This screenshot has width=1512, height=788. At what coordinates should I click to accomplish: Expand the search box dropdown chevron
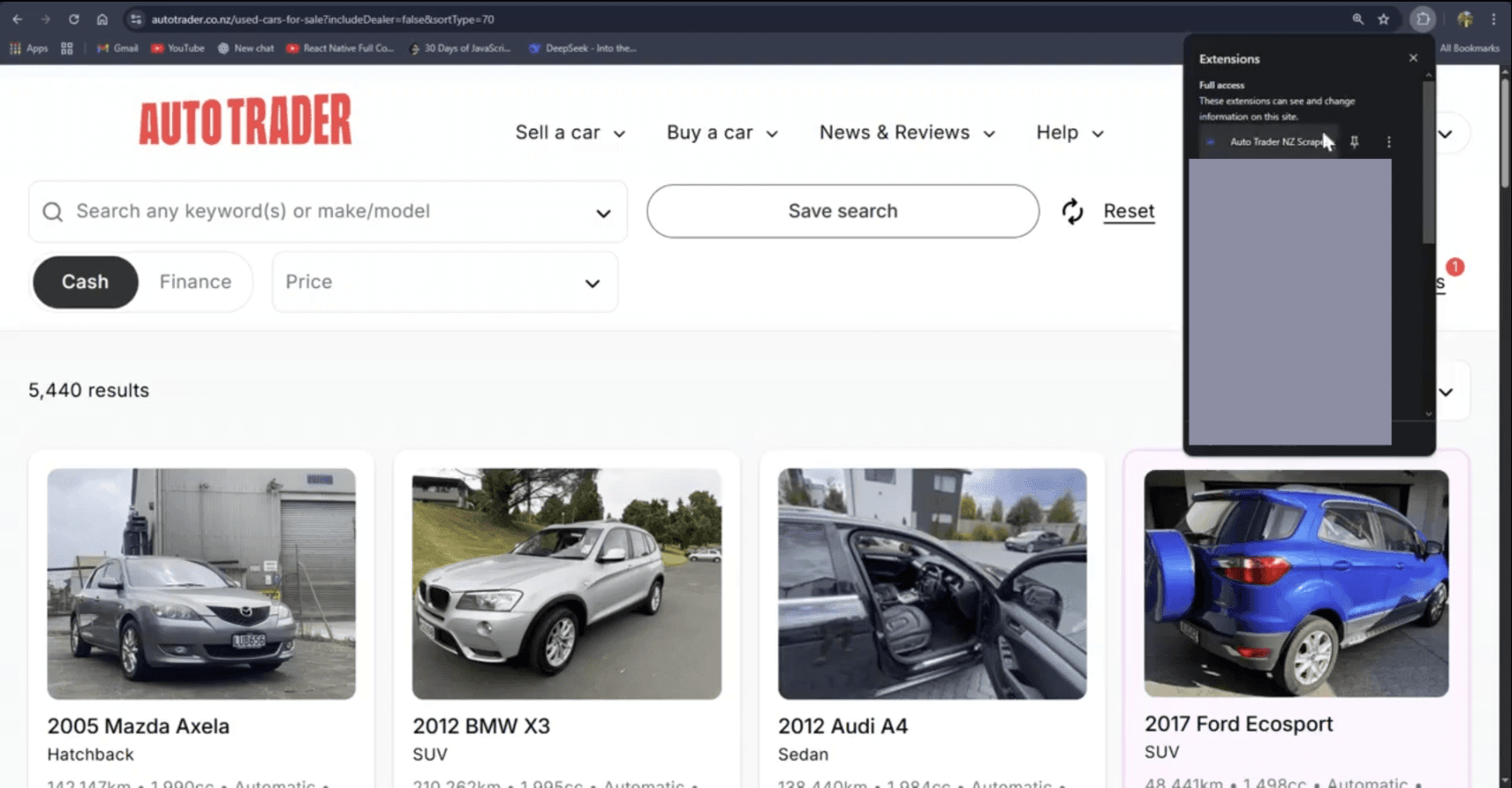[x=603, y=213]
